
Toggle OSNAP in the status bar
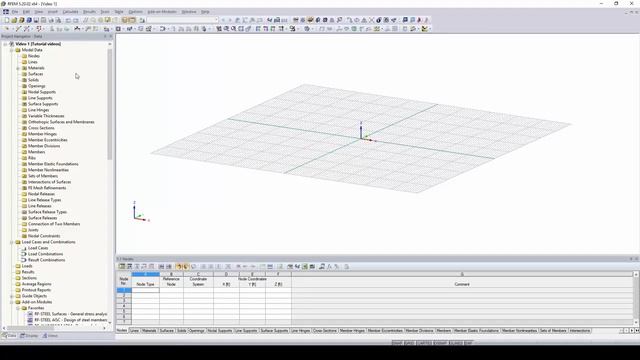pos(440,343)
